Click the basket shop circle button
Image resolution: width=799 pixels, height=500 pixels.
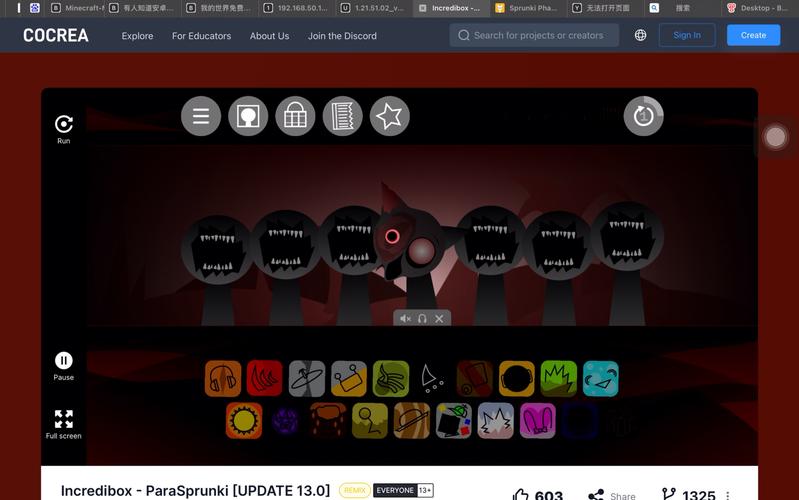coord(296,116)
